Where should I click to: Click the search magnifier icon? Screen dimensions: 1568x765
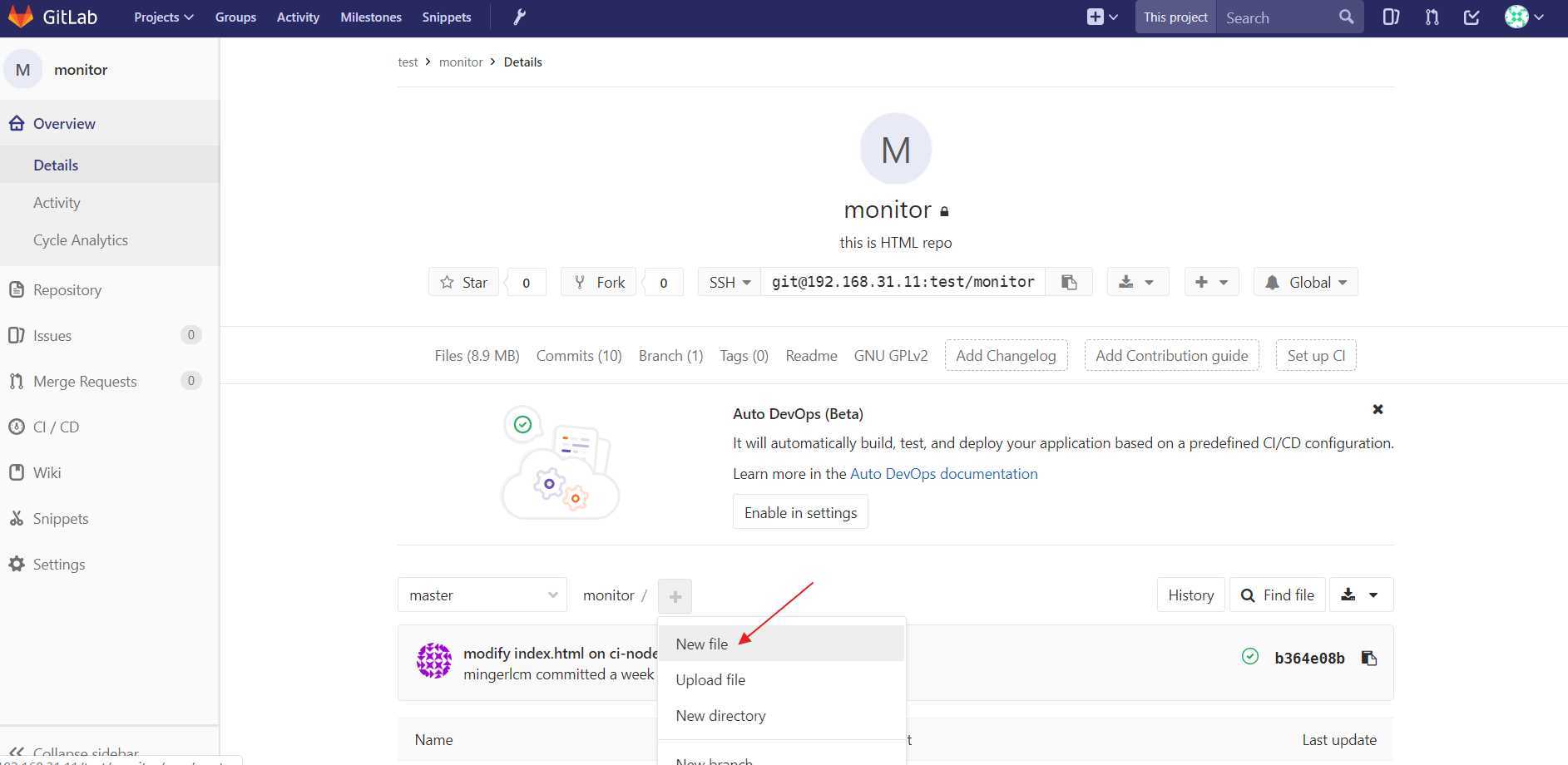coord(1346,17)
